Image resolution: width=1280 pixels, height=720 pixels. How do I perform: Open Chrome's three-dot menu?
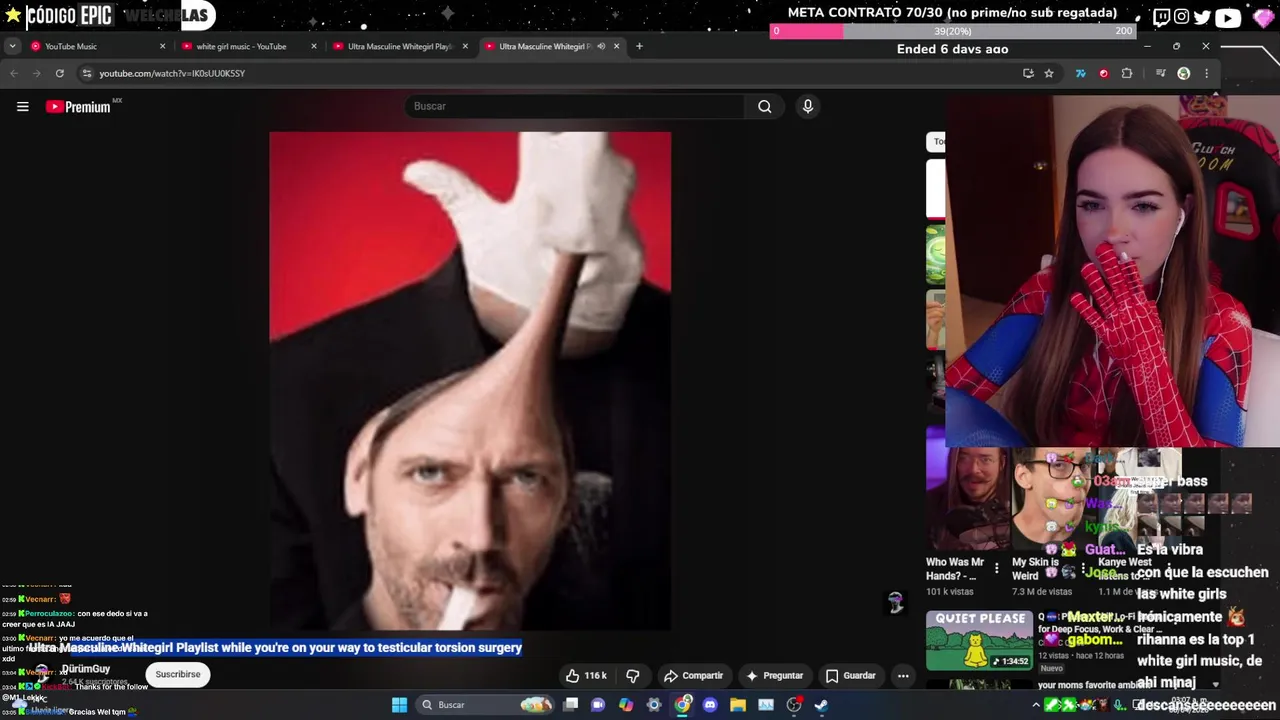1206,73
